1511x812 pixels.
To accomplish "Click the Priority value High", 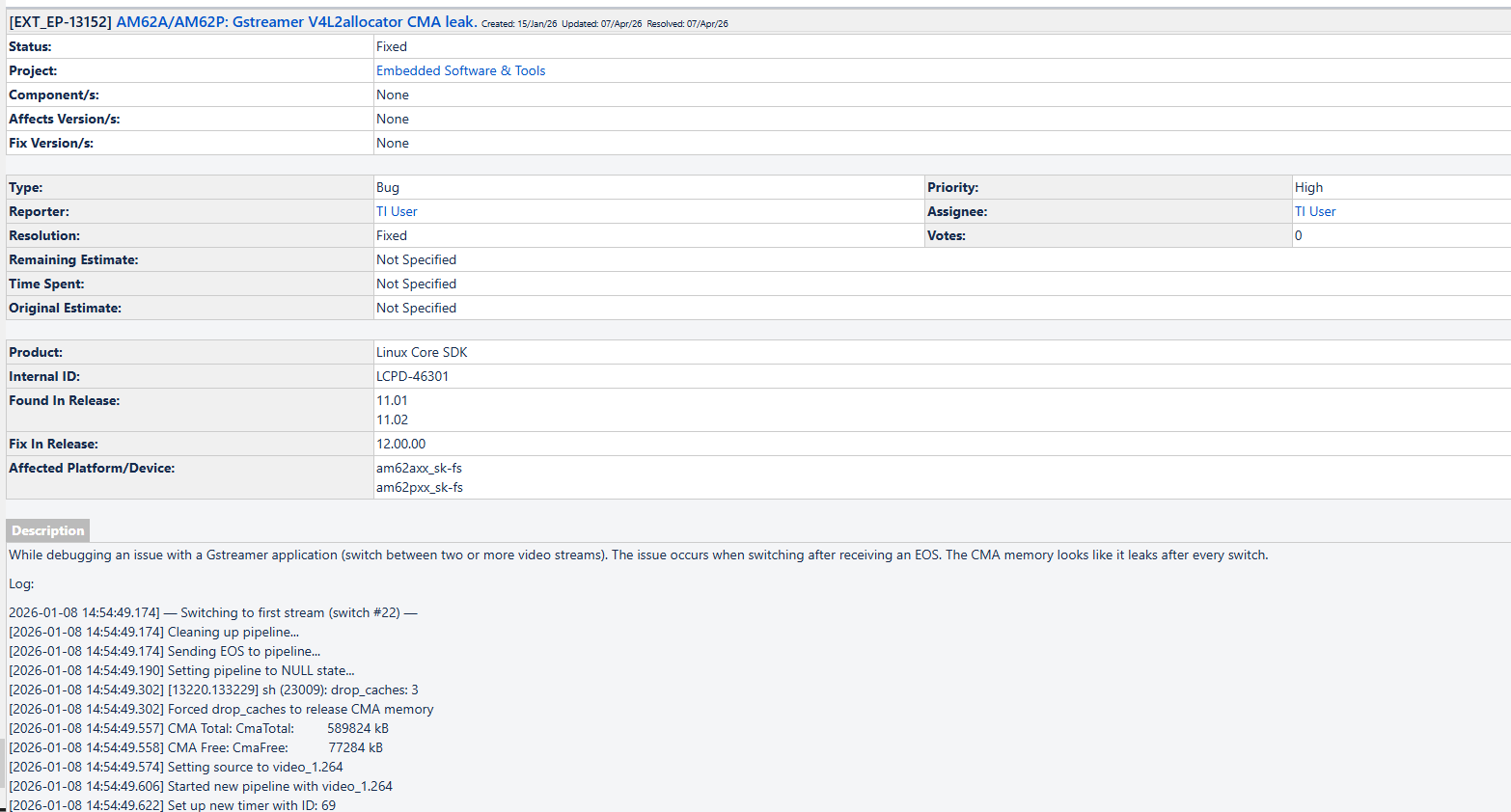I will coord(1309,187).
